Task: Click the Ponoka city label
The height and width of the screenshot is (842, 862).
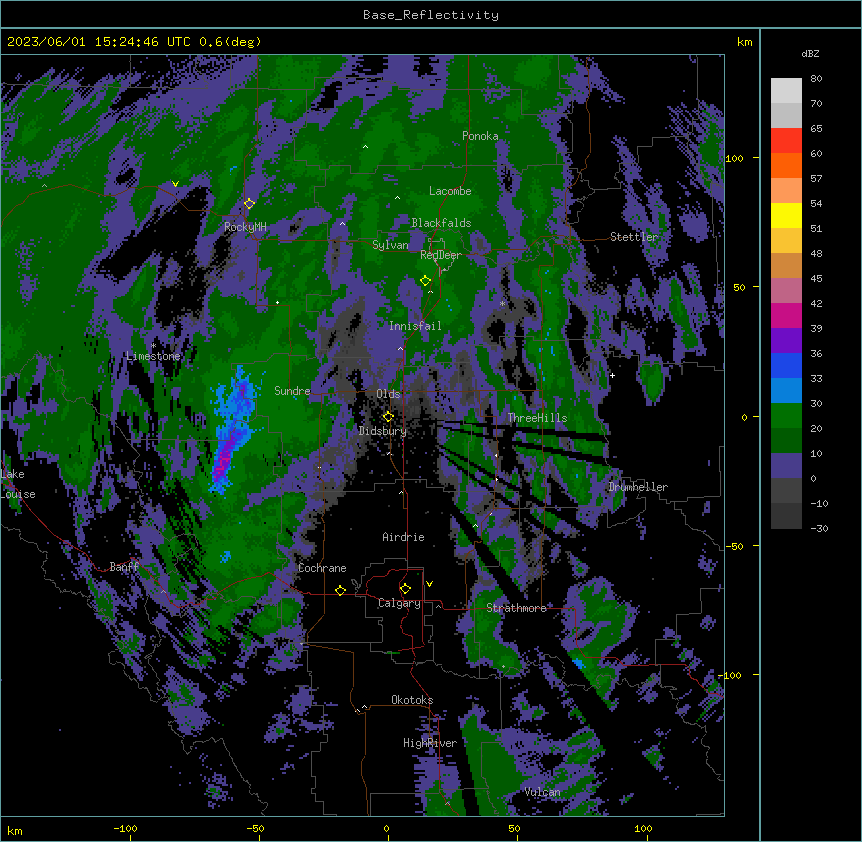Action: tap(480, 136)
